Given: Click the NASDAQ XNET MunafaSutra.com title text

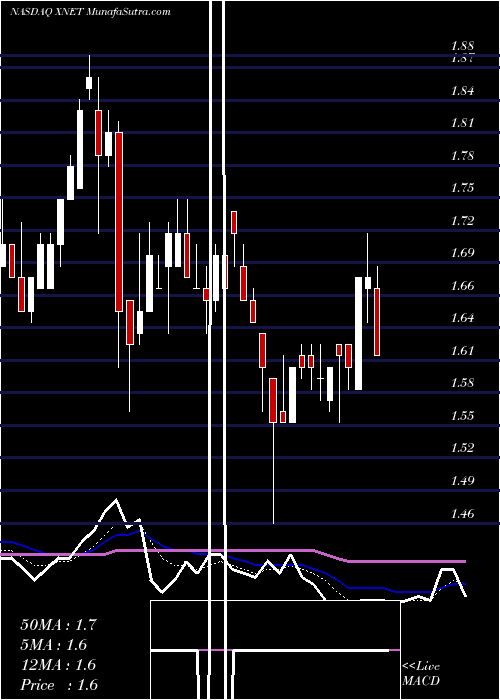Looking at the screenshot, I should pos(90,12).
